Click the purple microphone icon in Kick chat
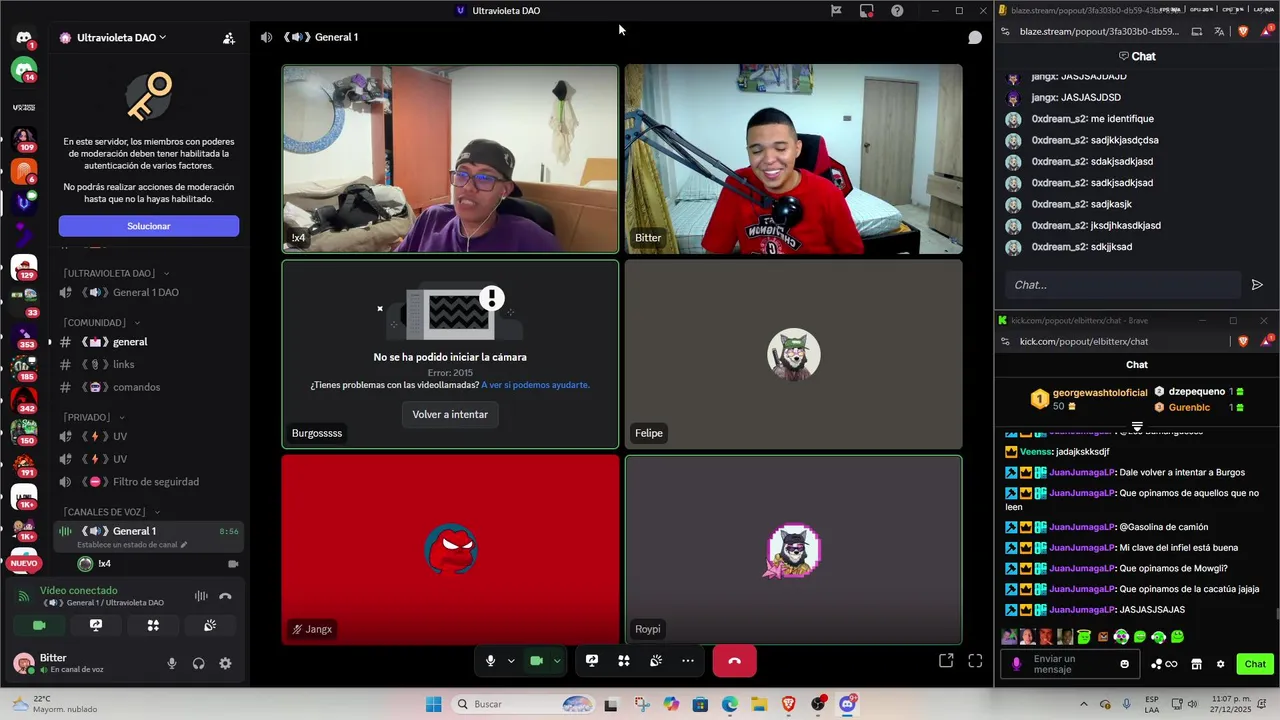 coord(1017,664)
